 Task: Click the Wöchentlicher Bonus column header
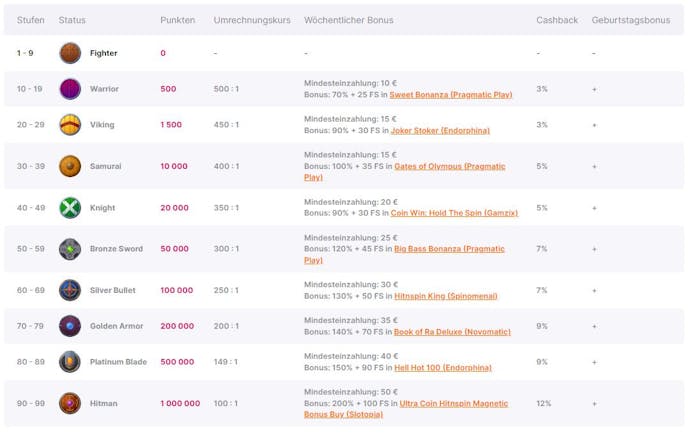click(348, 20)
